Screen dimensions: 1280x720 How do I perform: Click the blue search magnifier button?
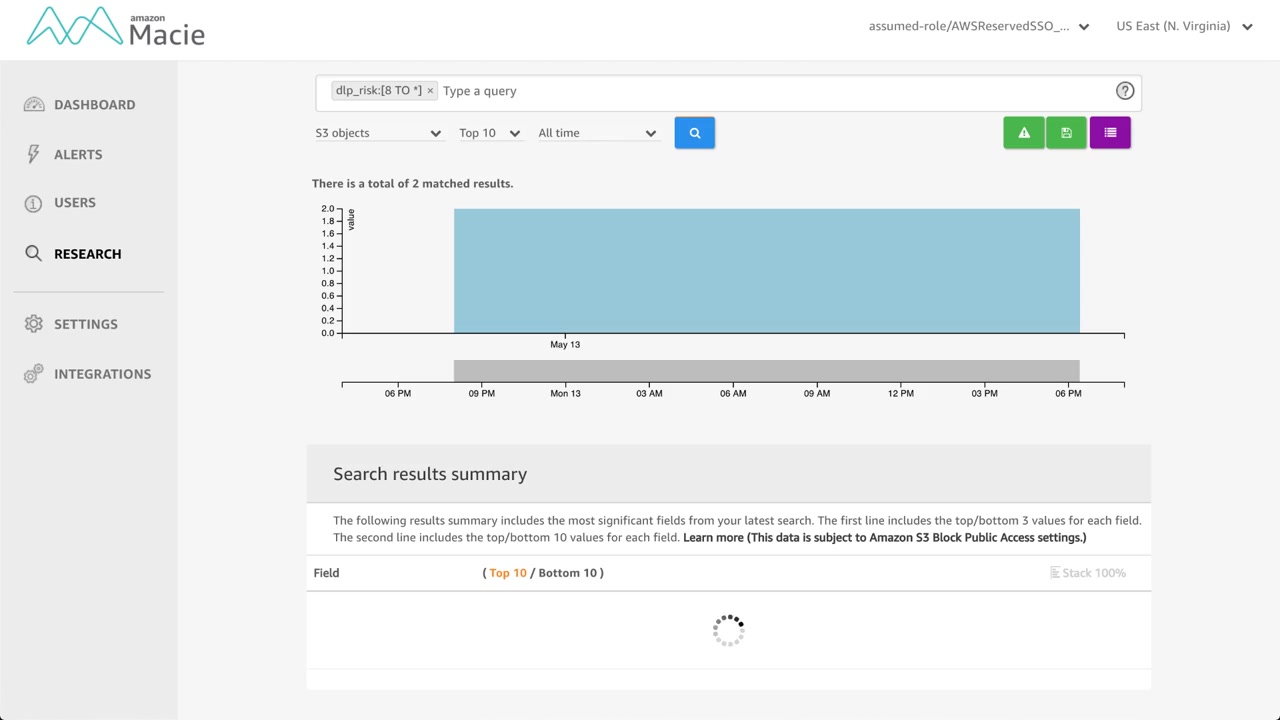click(x=694, y=133)
